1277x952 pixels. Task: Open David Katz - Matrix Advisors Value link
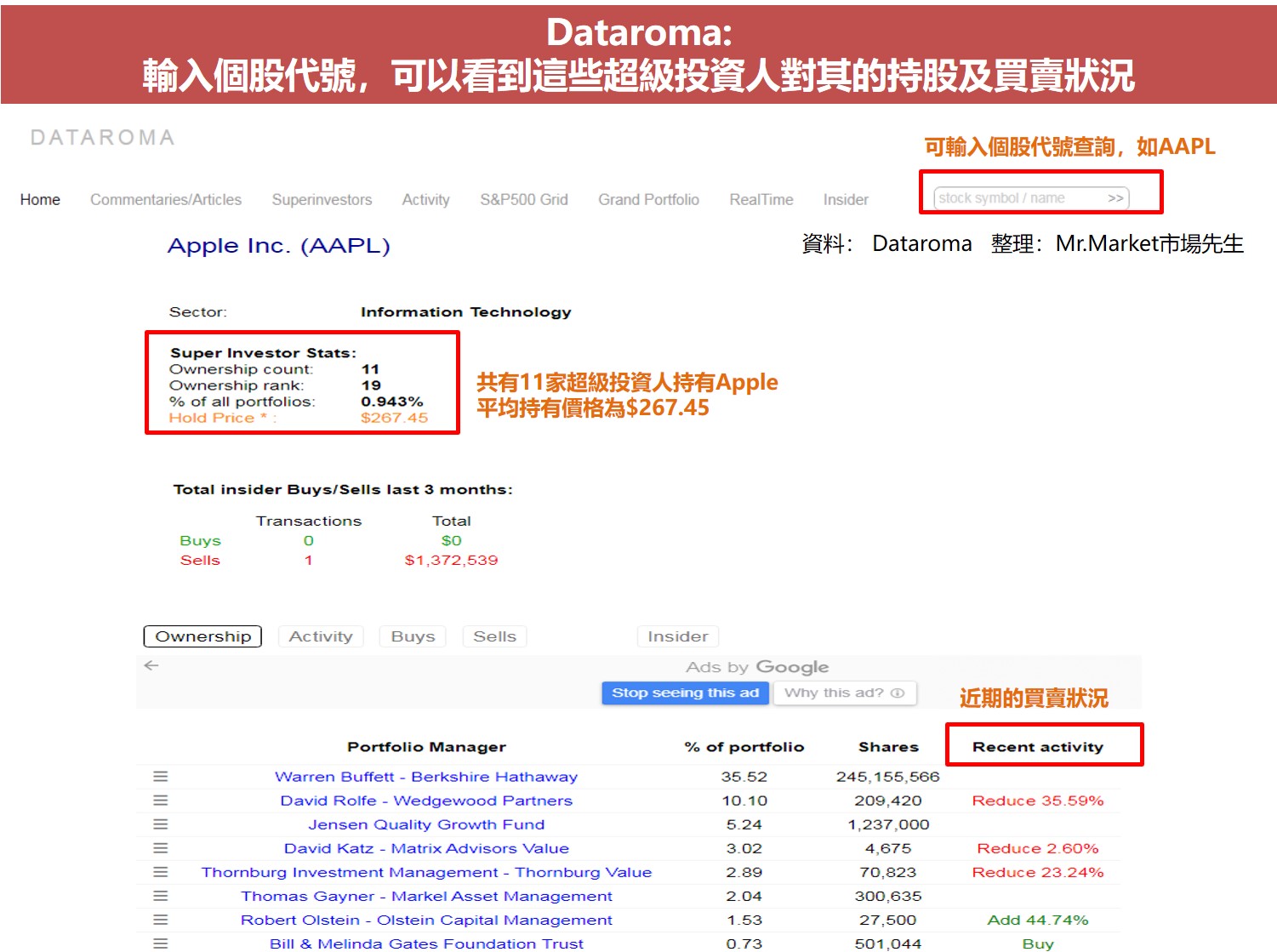[x=426, y=848]
